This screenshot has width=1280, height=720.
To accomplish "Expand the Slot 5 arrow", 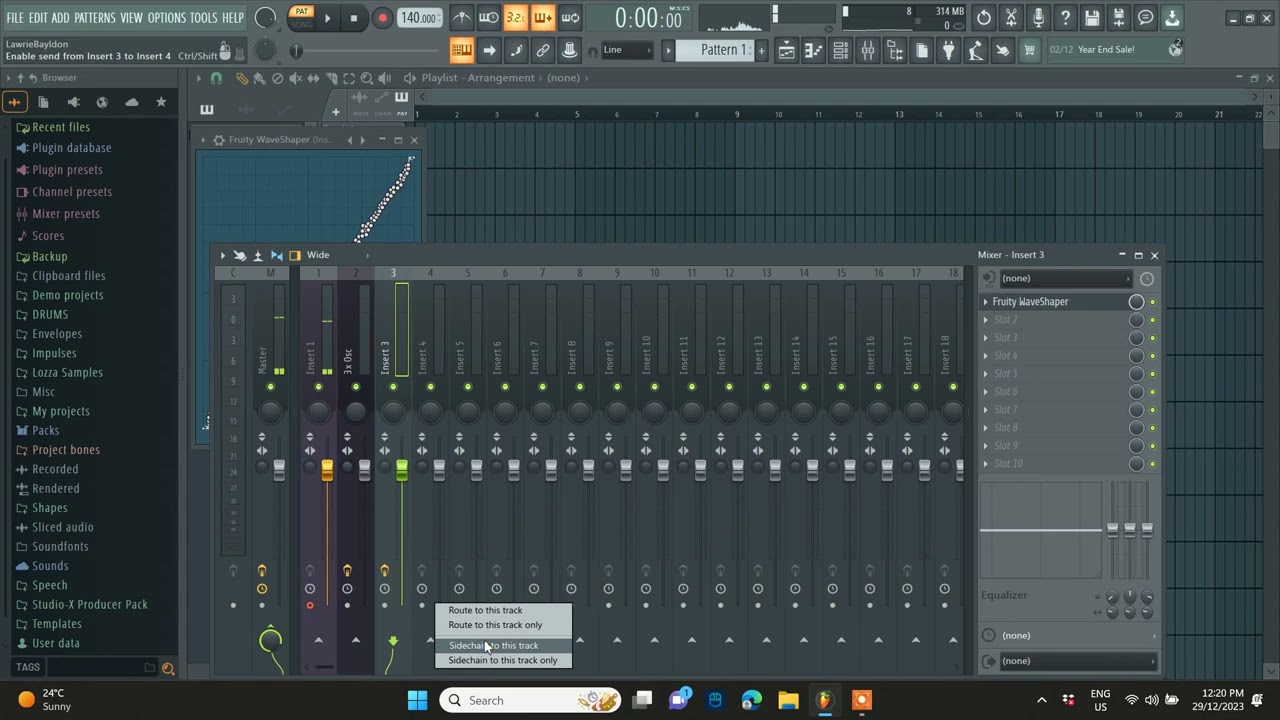I will 985,374.
